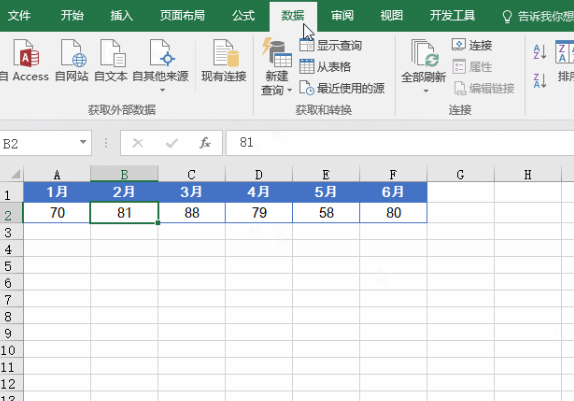Select the active cell containing 81
Viewport: 574px width, 401px height.
pos(124,212)
